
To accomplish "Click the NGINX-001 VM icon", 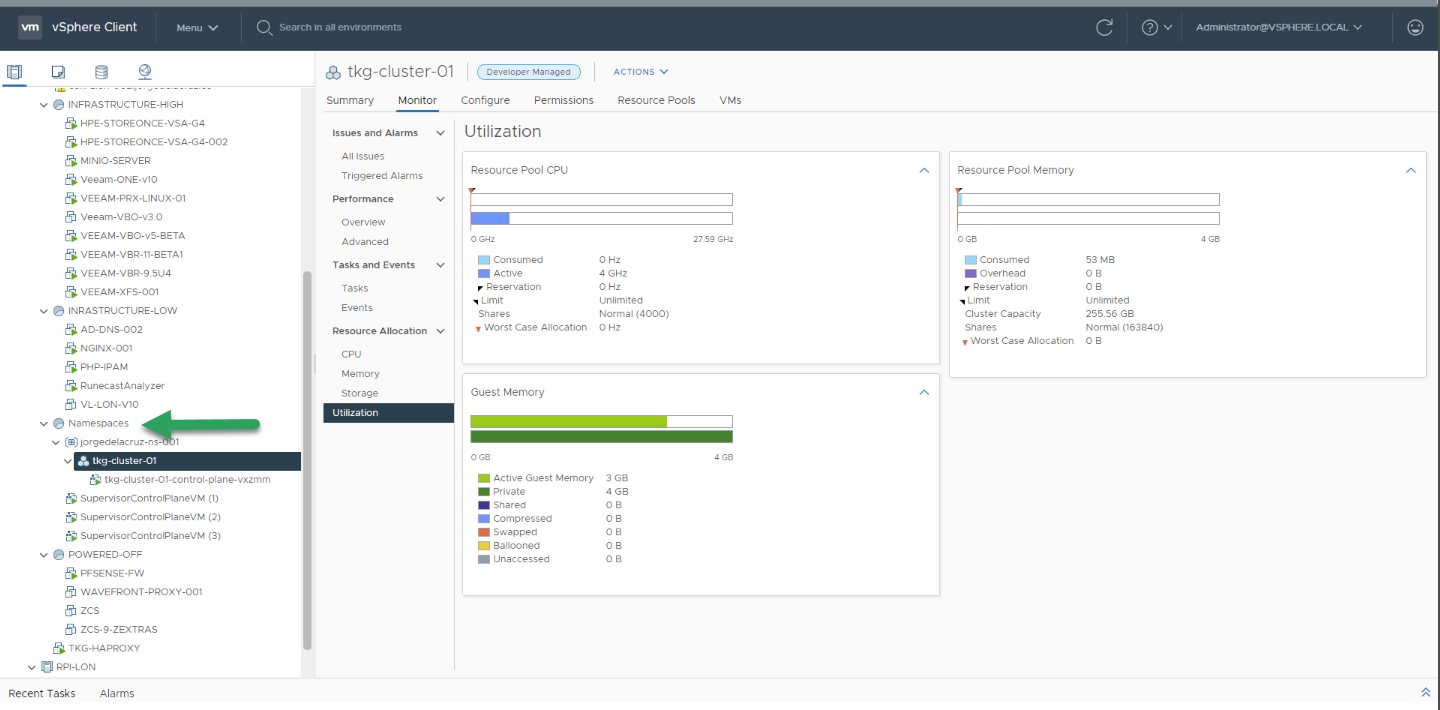I will tap(71, 348).
